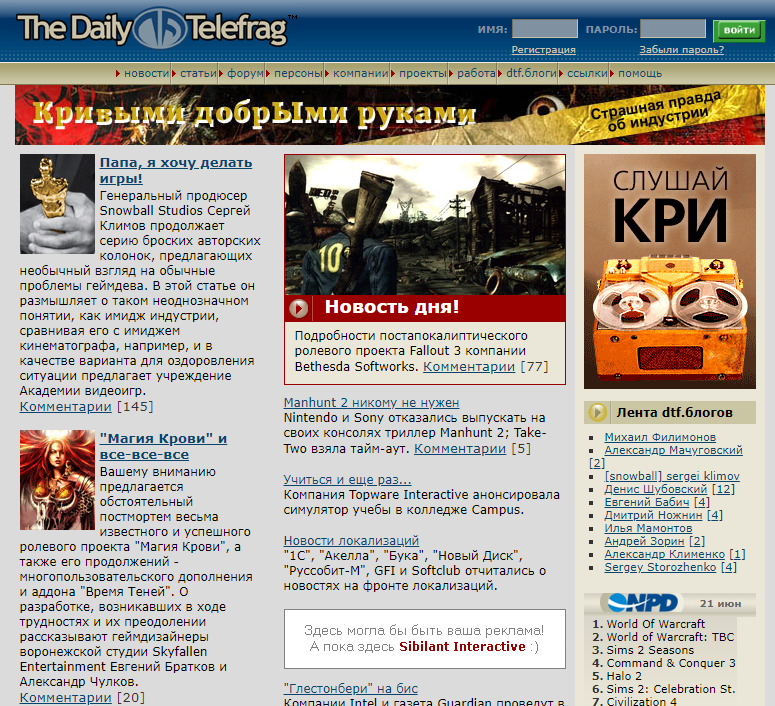This screenshot has width=775, height=706.
Task: Open "Глестонбери" на бис headline
Action: (x=350, y=688)
